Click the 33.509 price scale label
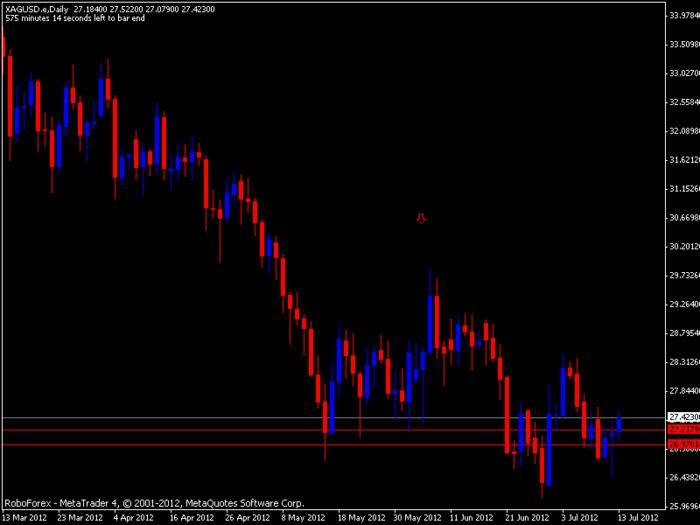 [684, 45]
